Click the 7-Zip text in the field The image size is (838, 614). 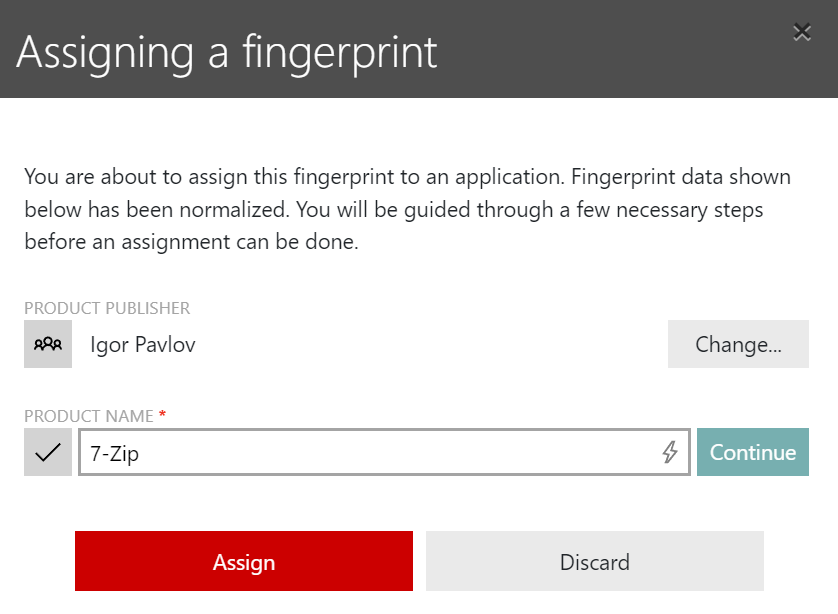tap(110, 452)
